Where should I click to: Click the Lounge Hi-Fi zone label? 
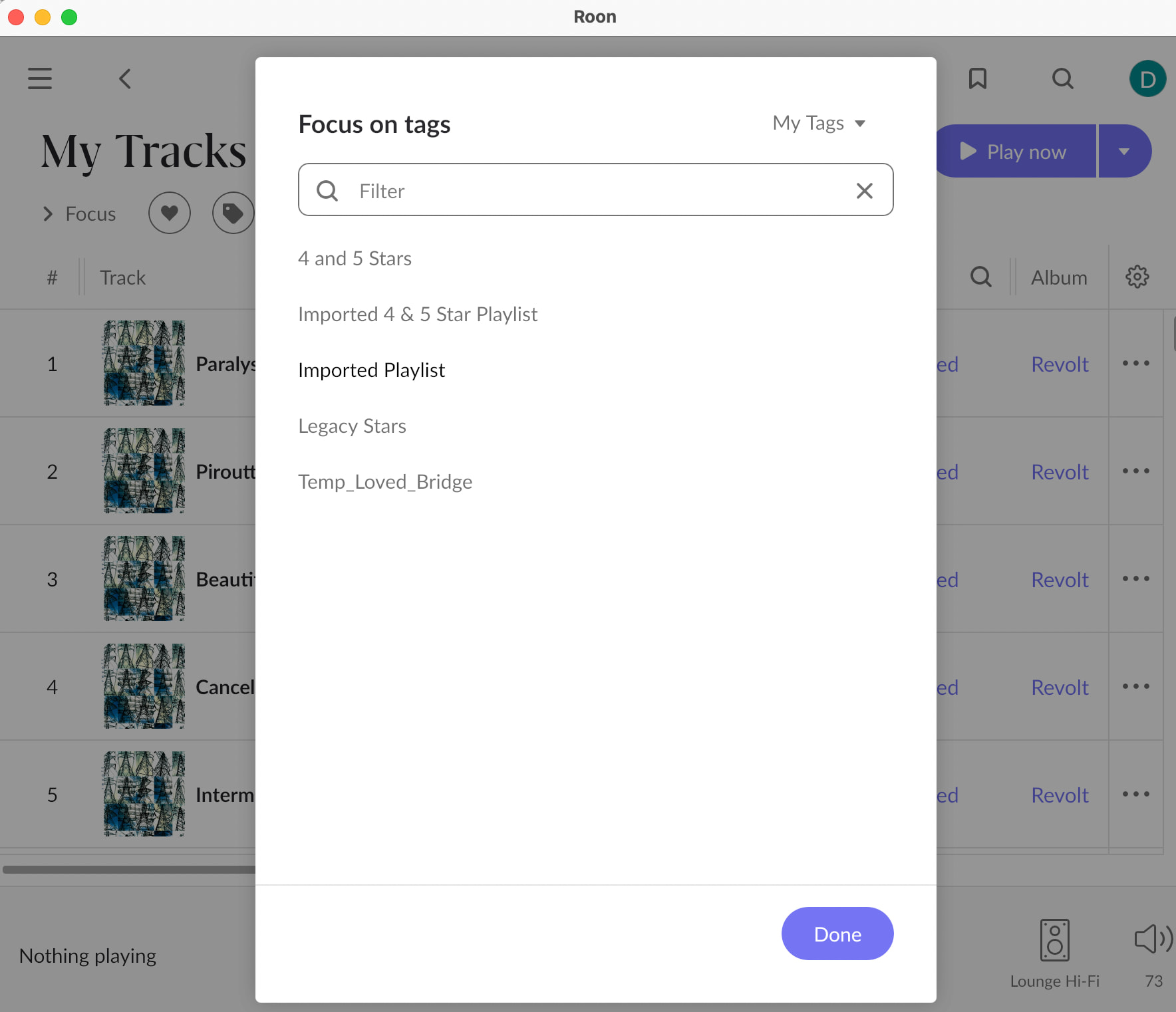pos(1054,981)
